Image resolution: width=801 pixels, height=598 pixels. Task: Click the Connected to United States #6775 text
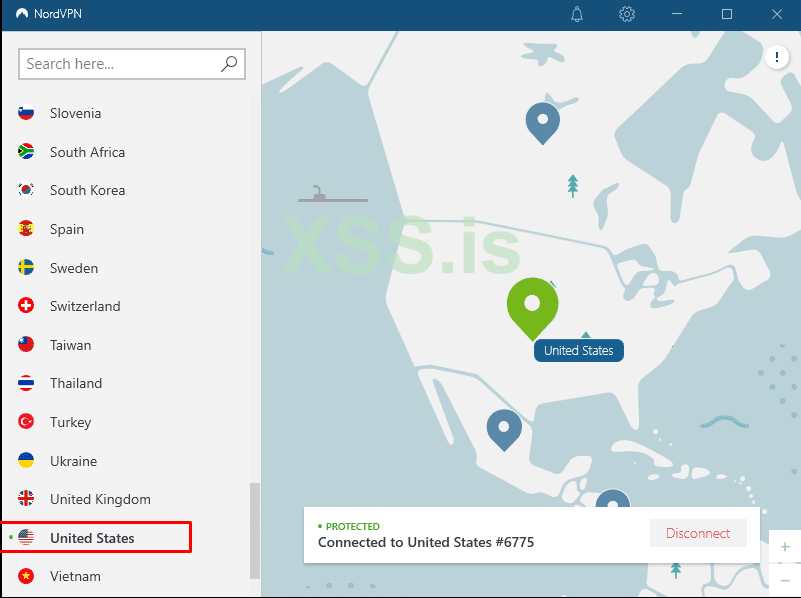click(x=426, y=542)
